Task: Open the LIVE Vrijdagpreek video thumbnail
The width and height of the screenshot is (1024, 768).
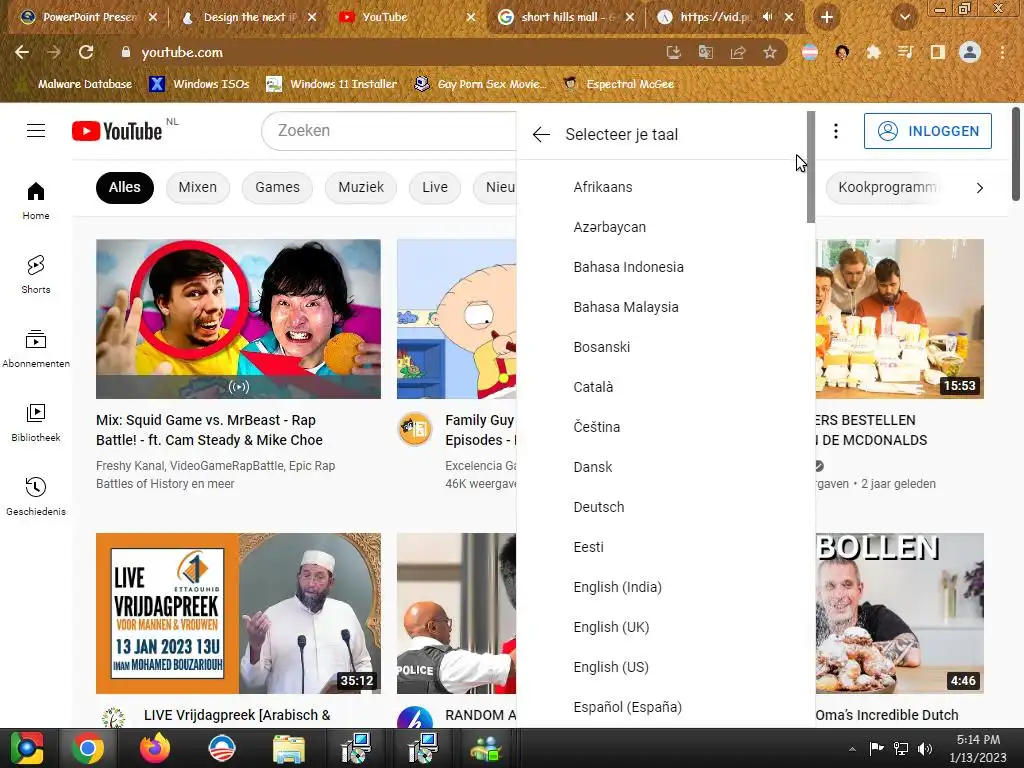Action: coord(238,613)
